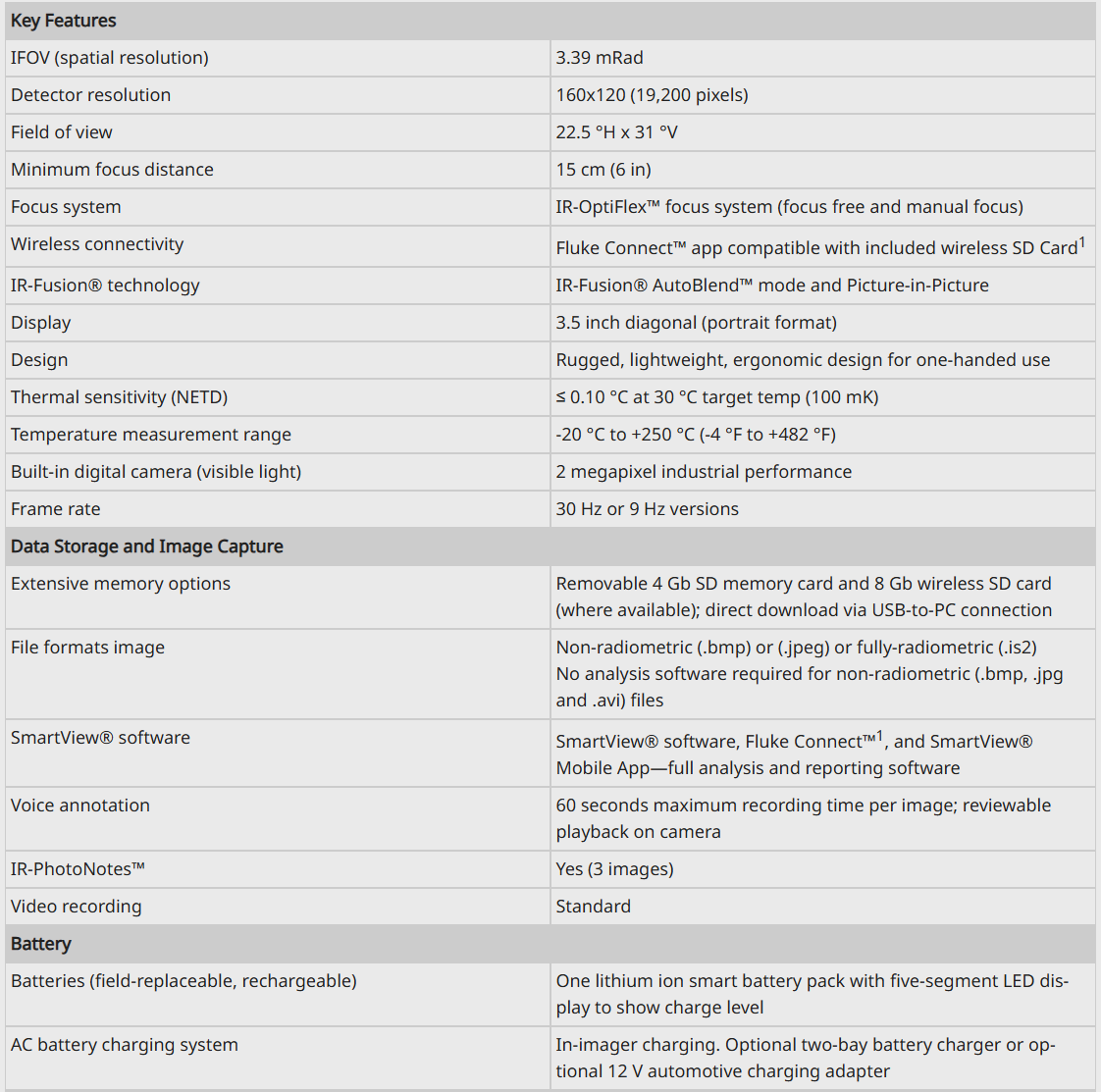Viewport: 1101px width, 1092px height.
Task: Click the Battery section header
Action: (41, 944)
